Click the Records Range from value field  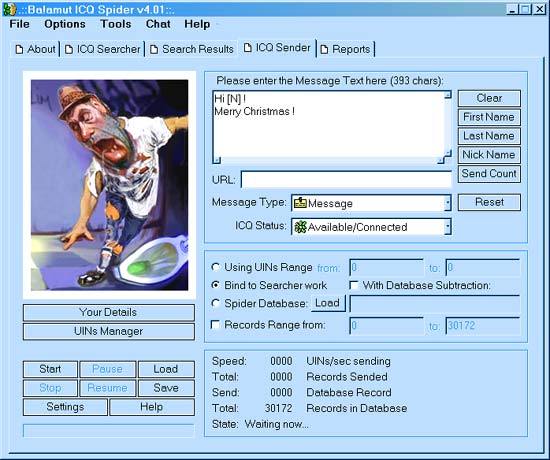[387, 326]
